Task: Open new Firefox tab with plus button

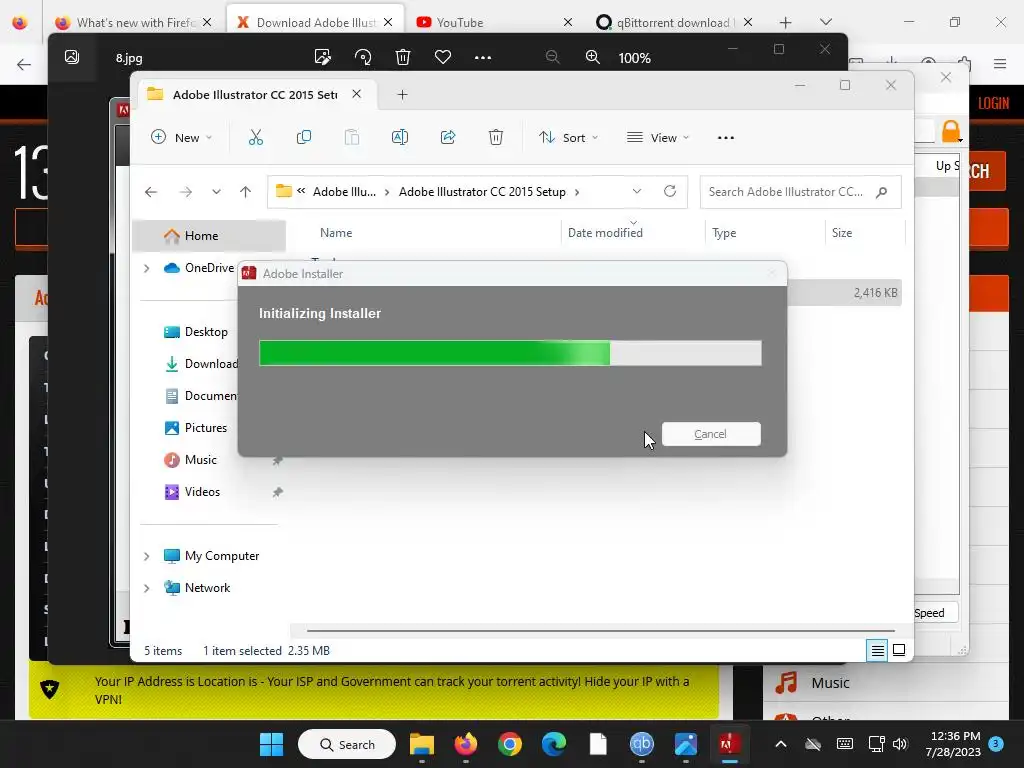Action: 786,22
